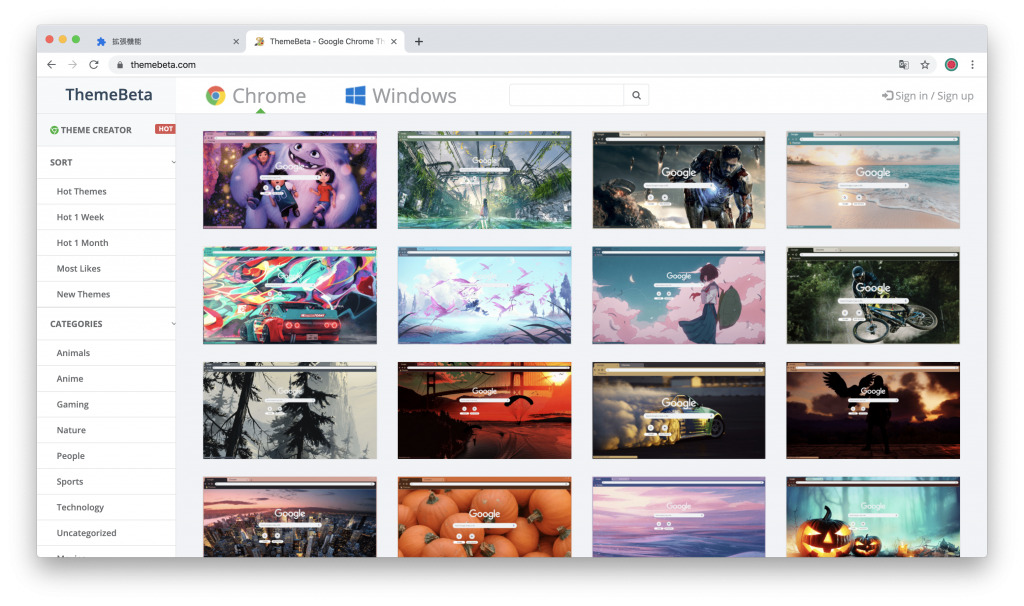
Task: Switch to the Chrome themes section
Action: pos(256,95)
